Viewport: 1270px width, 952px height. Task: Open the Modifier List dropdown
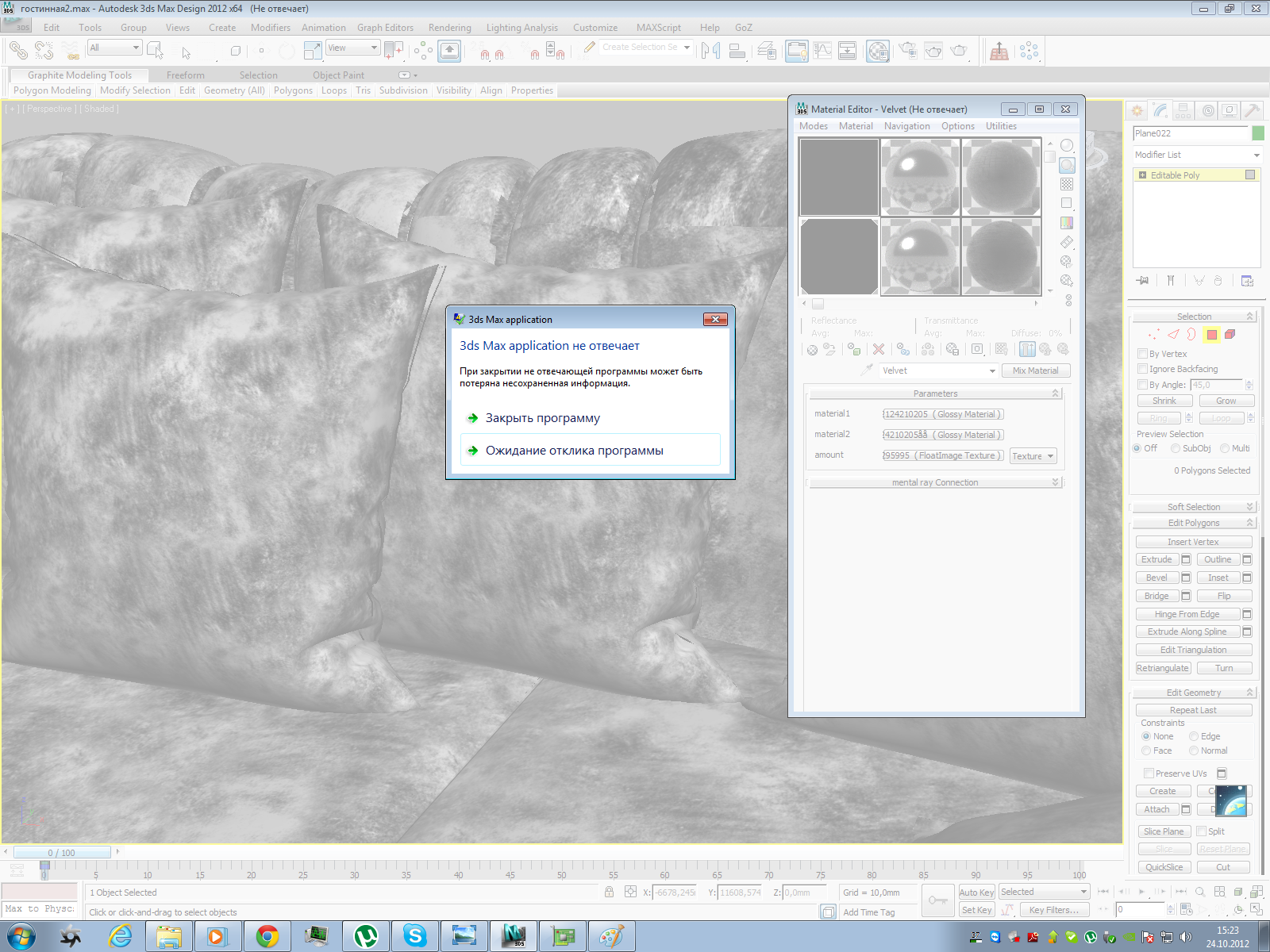point(1197,155)
